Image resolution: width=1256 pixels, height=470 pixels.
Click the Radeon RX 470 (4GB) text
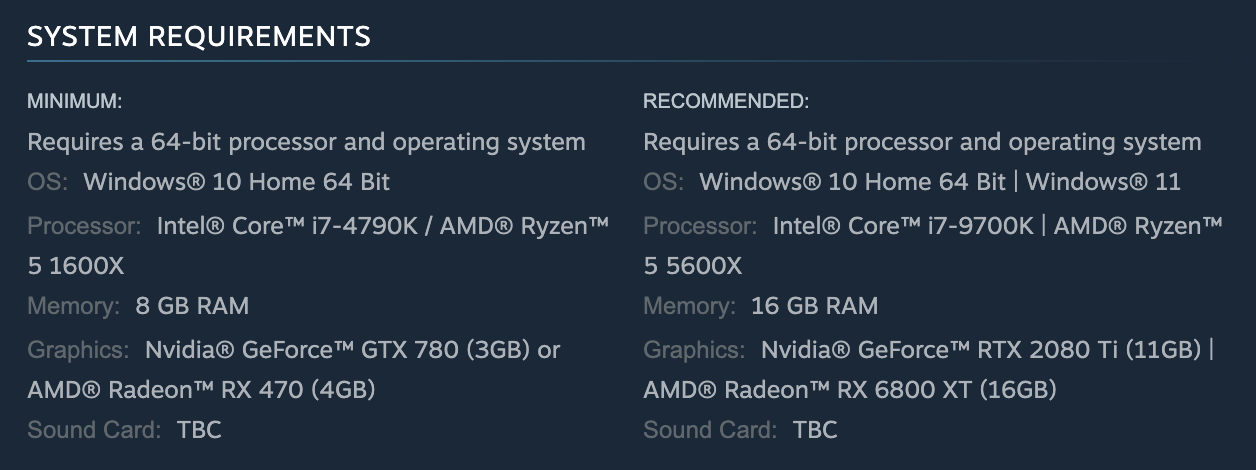201,388
